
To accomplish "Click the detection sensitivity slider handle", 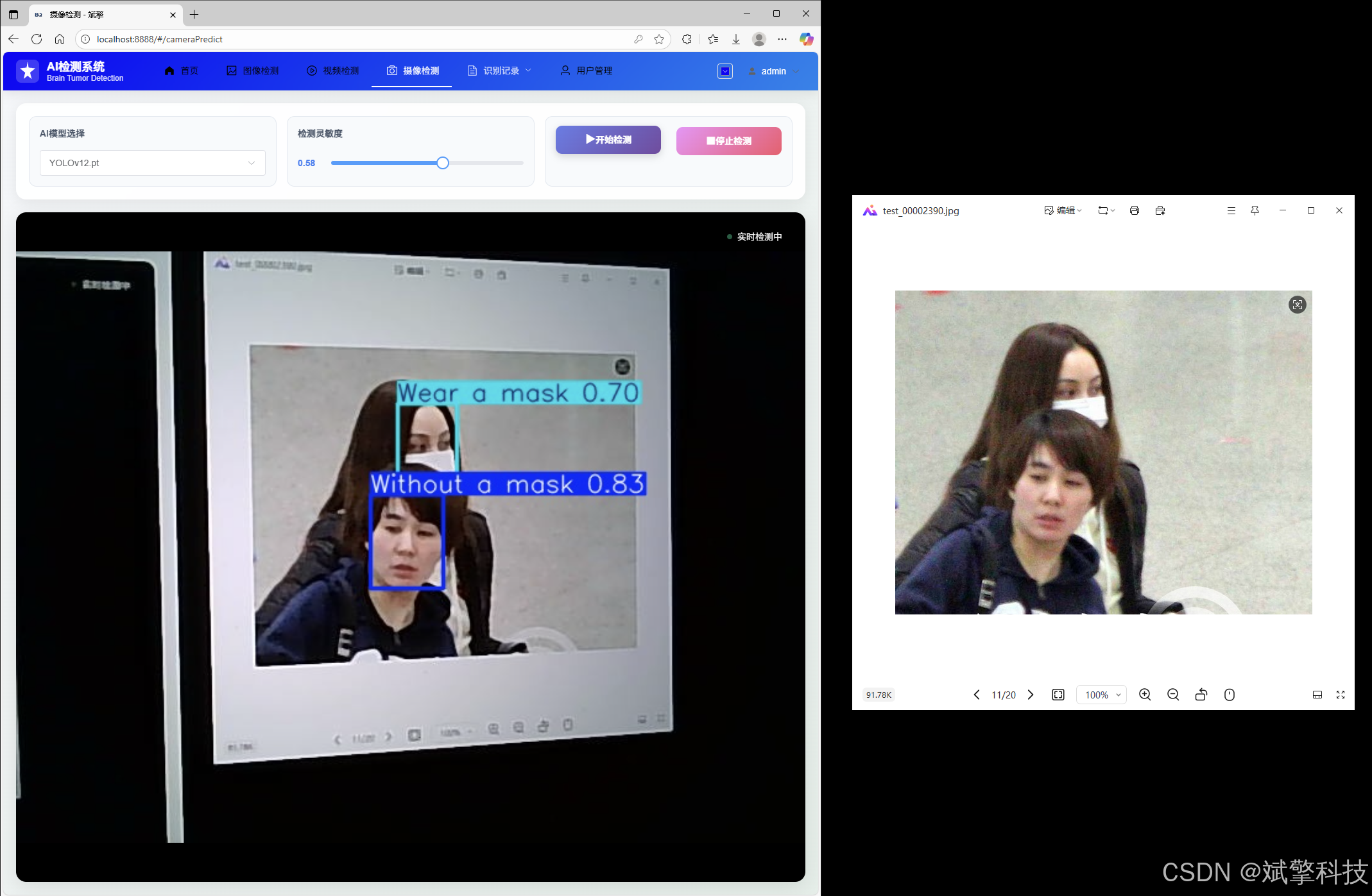I will tap(443, 163).
